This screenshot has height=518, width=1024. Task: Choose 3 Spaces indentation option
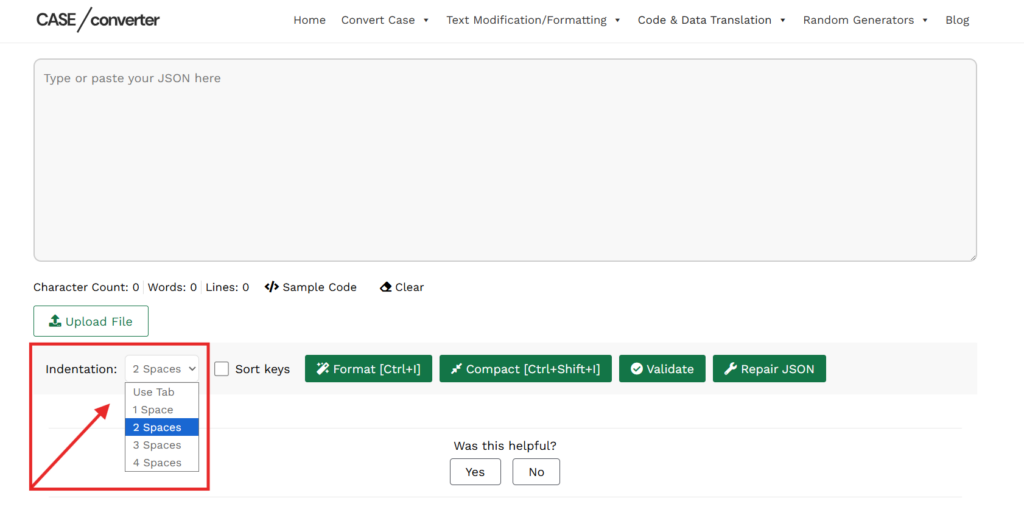162,445
